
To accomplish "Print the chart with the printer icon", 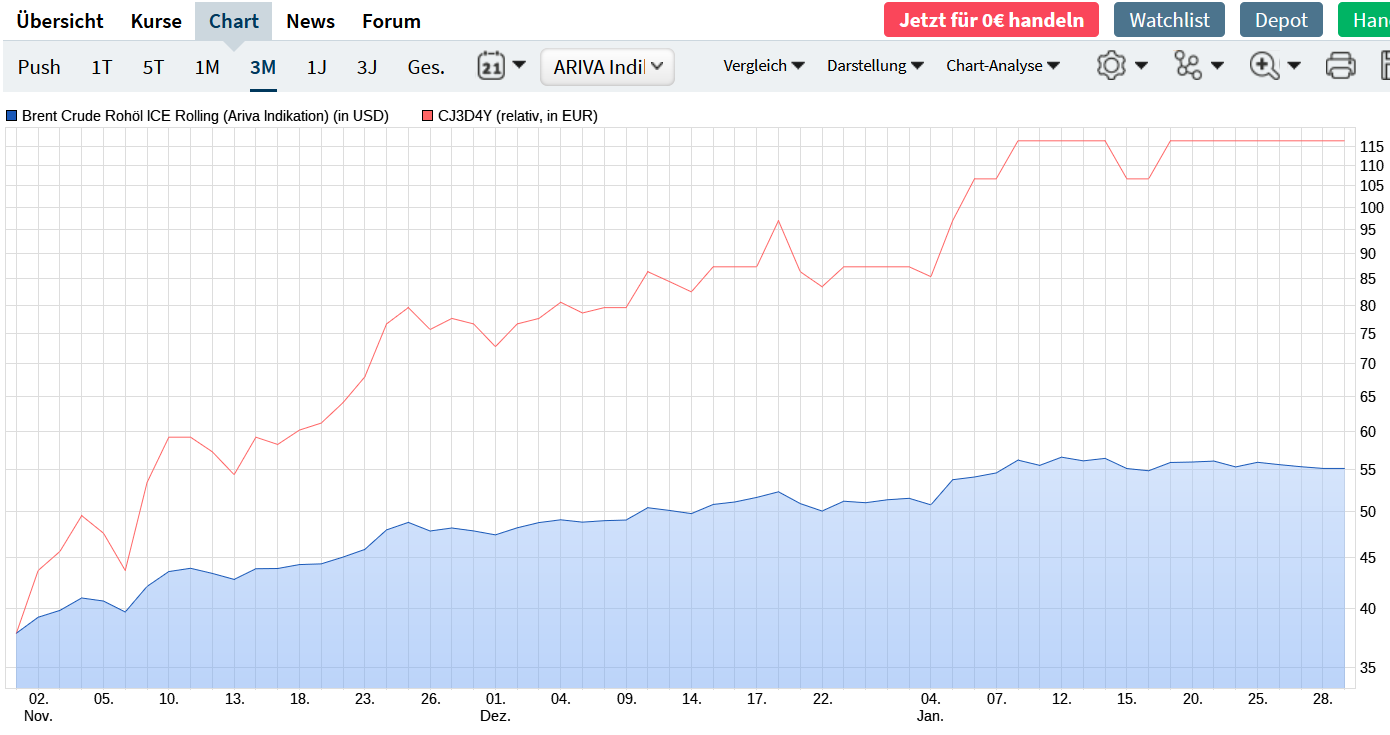I will 1340,66.
